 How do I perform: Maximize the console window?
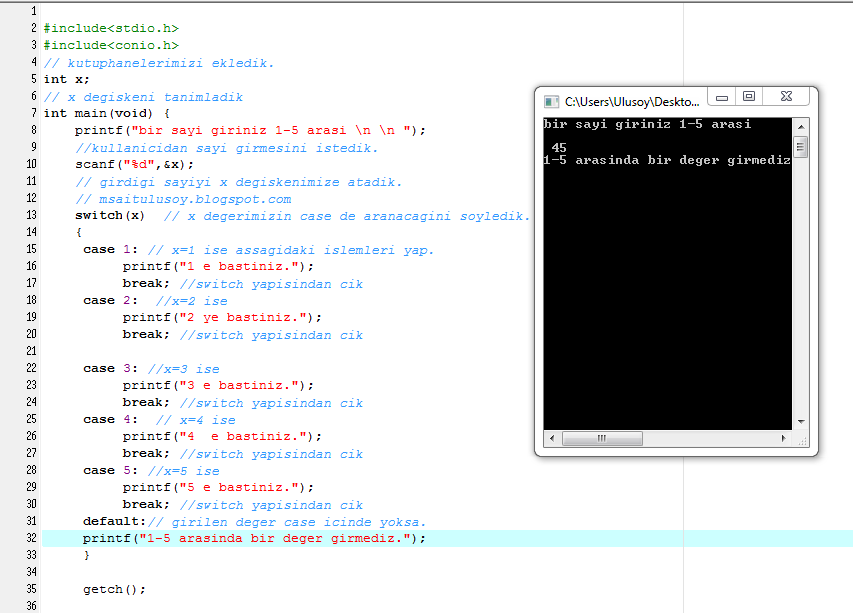749,96
